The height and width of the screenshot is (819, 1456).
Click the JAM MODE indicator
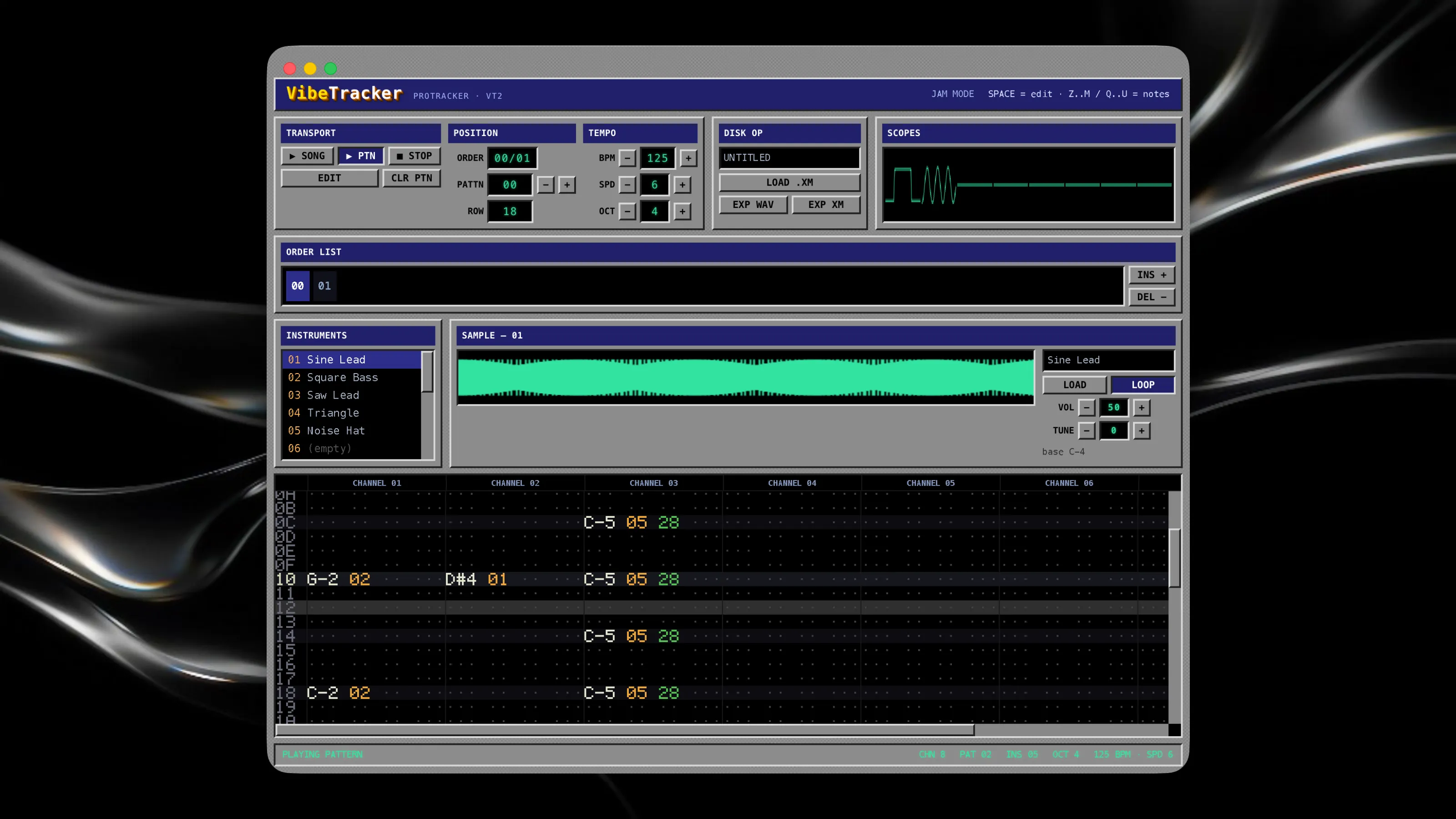click(x=953, y=94)
